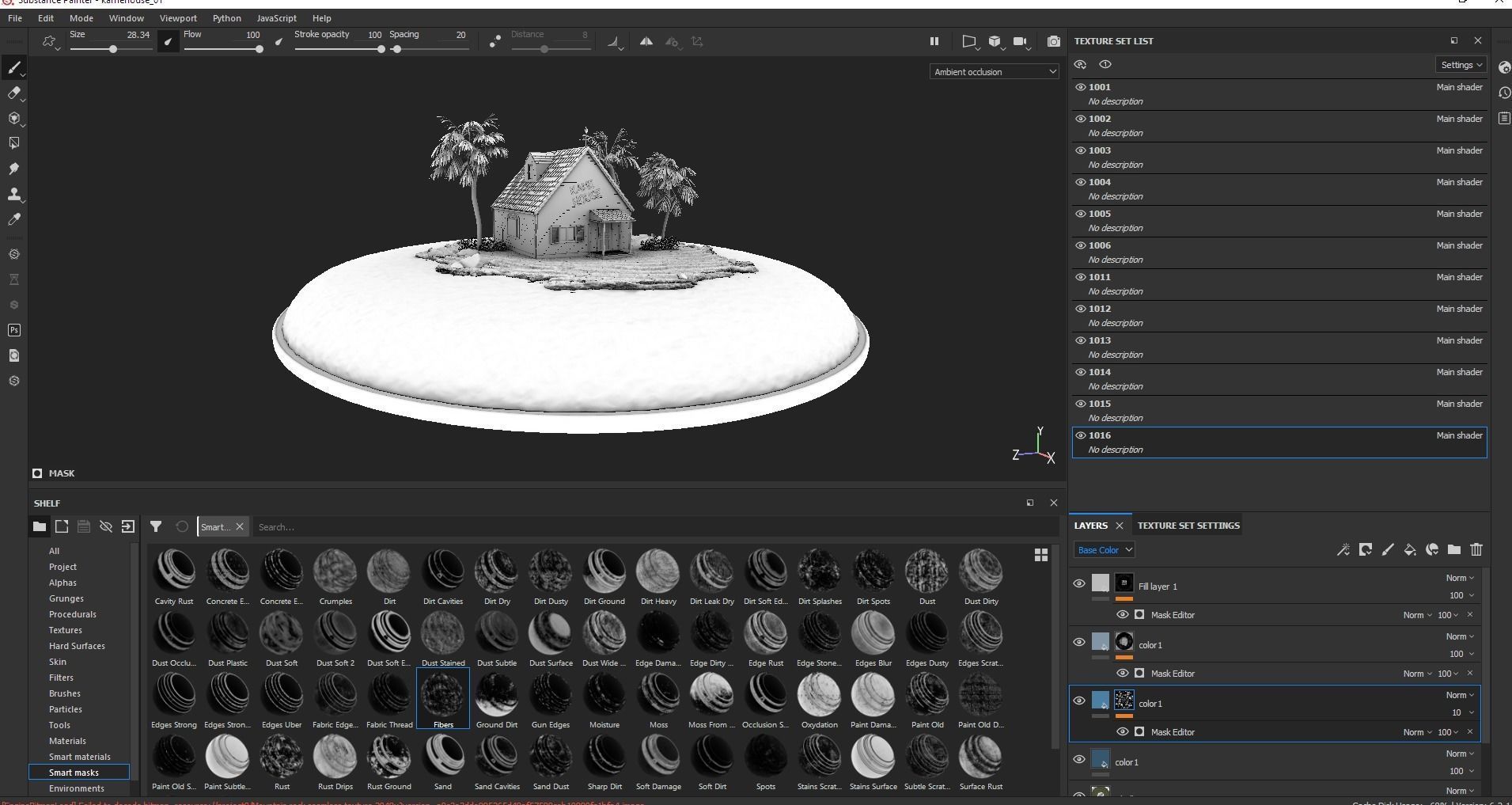Image resolution: width=1512 pixels, height=805 pixels.
Task: Toggle visibility of Fill layer 1
Action: [x=1079, y=584]
